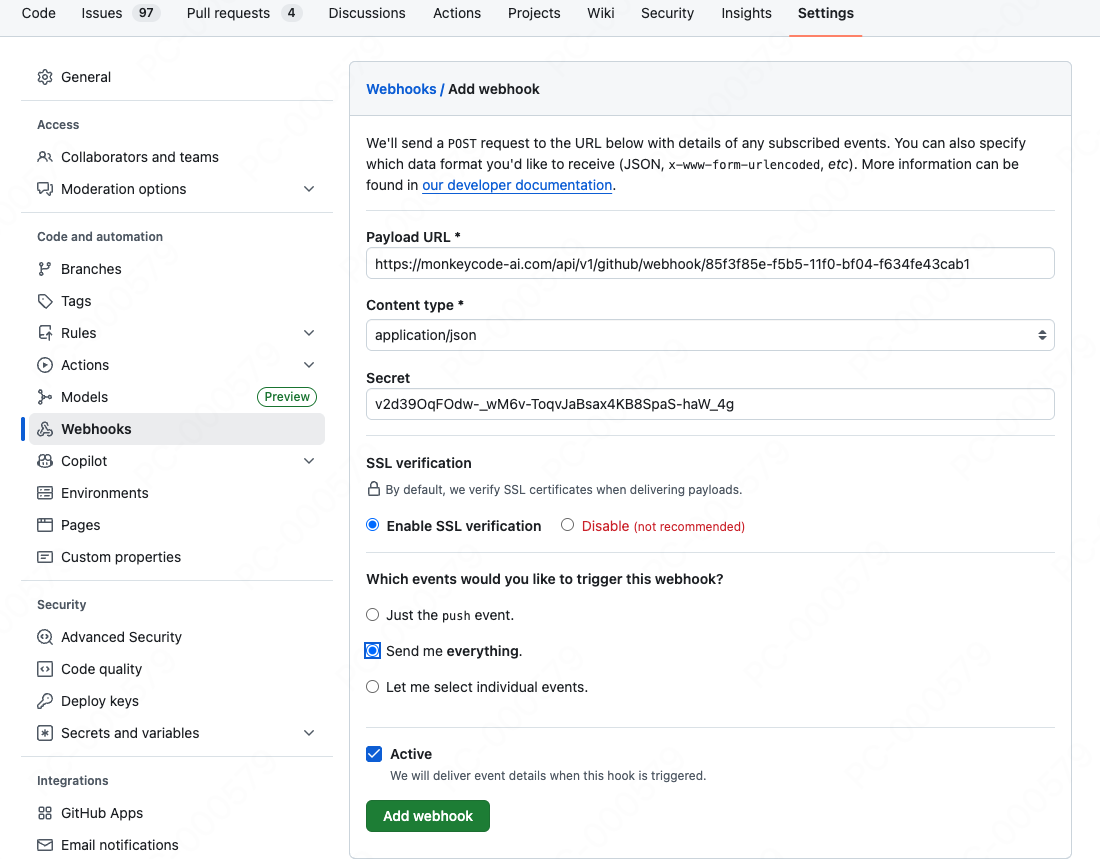Expand the Secrets and variables section
The image size is (1100, 859).
pos(309,733)
